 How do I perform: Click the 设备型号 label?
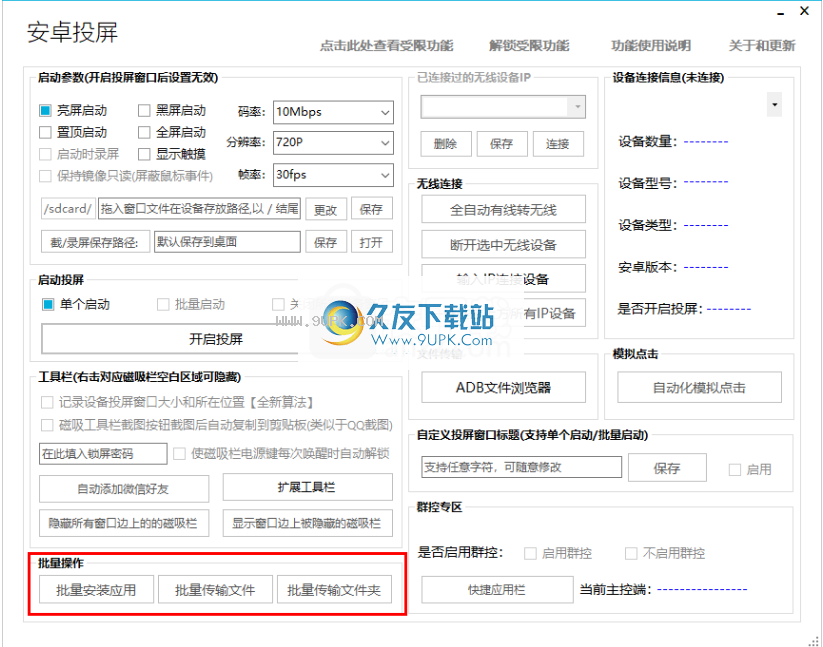click(x=648, y=183)
